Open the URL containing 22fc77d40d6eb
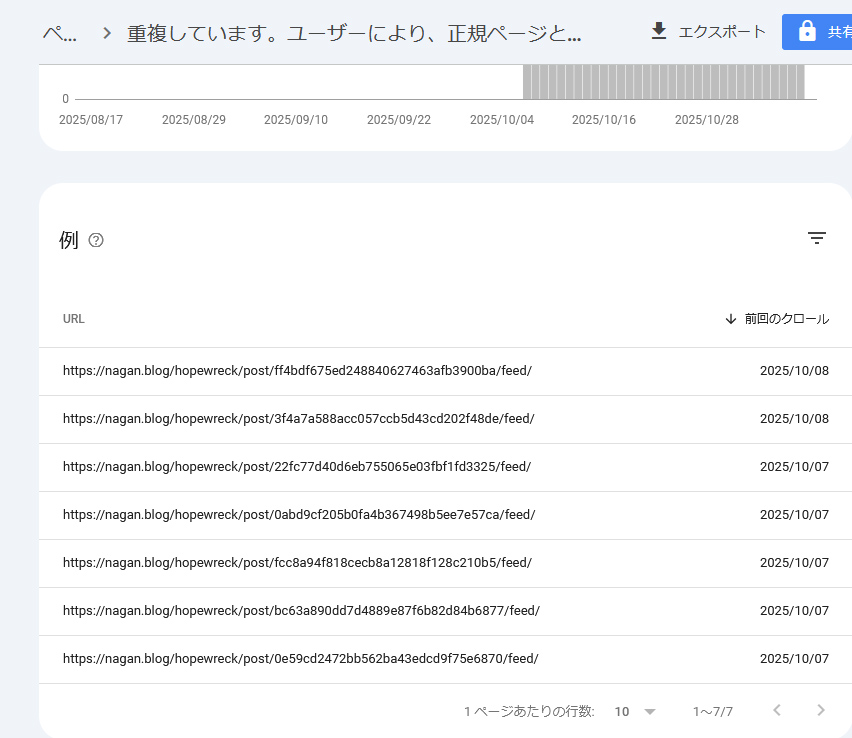 (x=296, y=467)
